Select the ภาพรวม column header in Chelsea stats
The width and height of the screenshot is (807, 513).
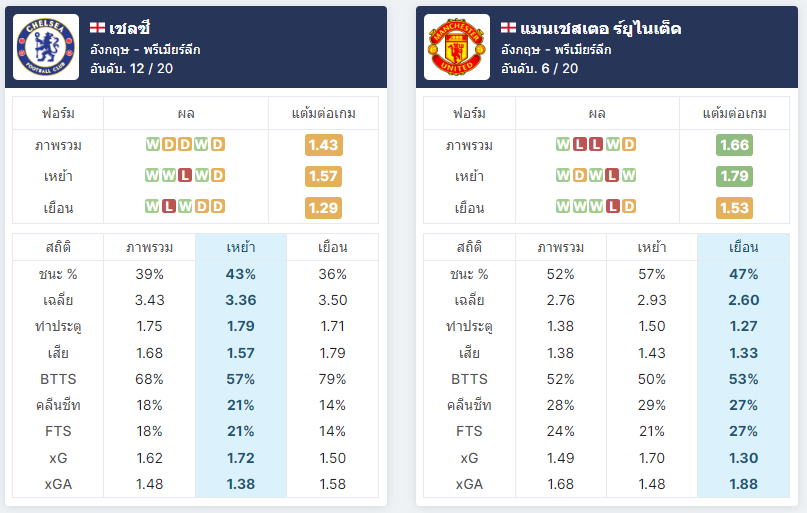pyautogui.click(x=150, y=247)
